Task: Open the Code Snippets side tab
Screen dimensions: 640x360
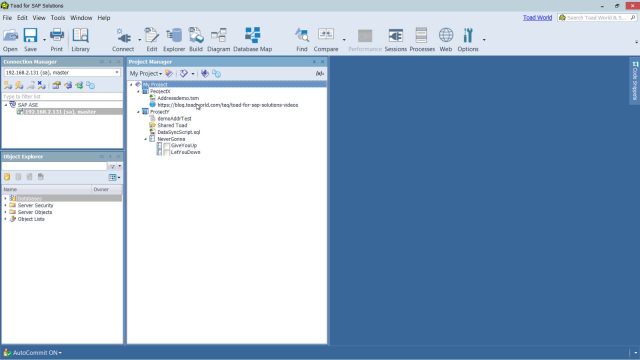Action: [x=635, y=80]
